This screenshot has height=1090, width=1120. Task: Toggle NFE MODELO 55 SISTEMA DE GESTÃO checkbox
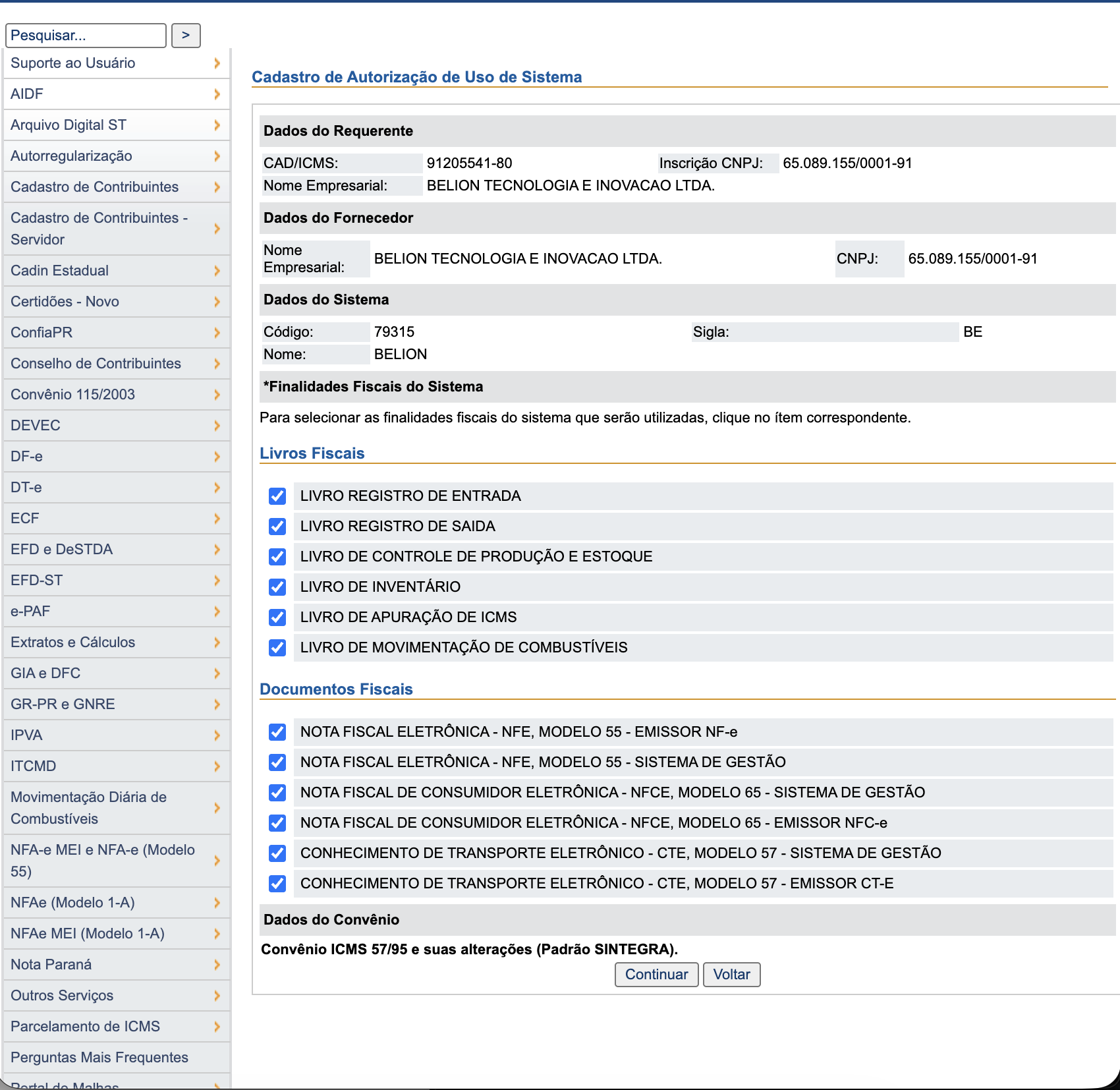coord(277,762)
